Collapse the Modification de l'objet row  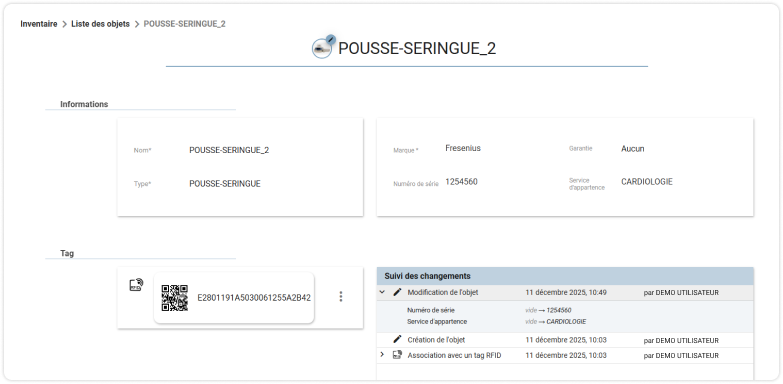pyautogui.click(x=382, y=292)
